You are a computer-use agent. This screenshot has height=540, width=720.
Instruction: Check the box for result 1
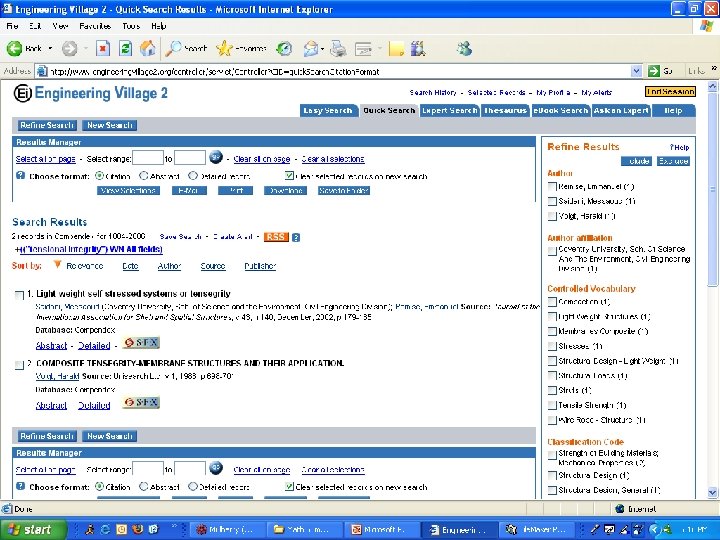coord(19,295)
